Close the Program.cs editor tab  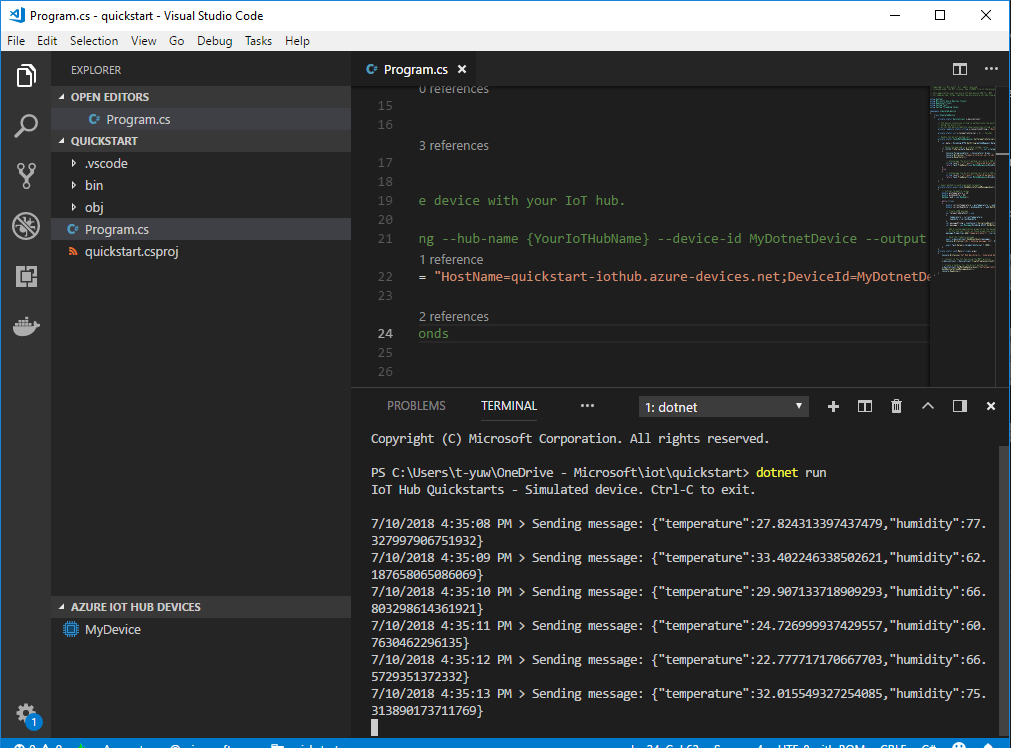click(462, 69)
